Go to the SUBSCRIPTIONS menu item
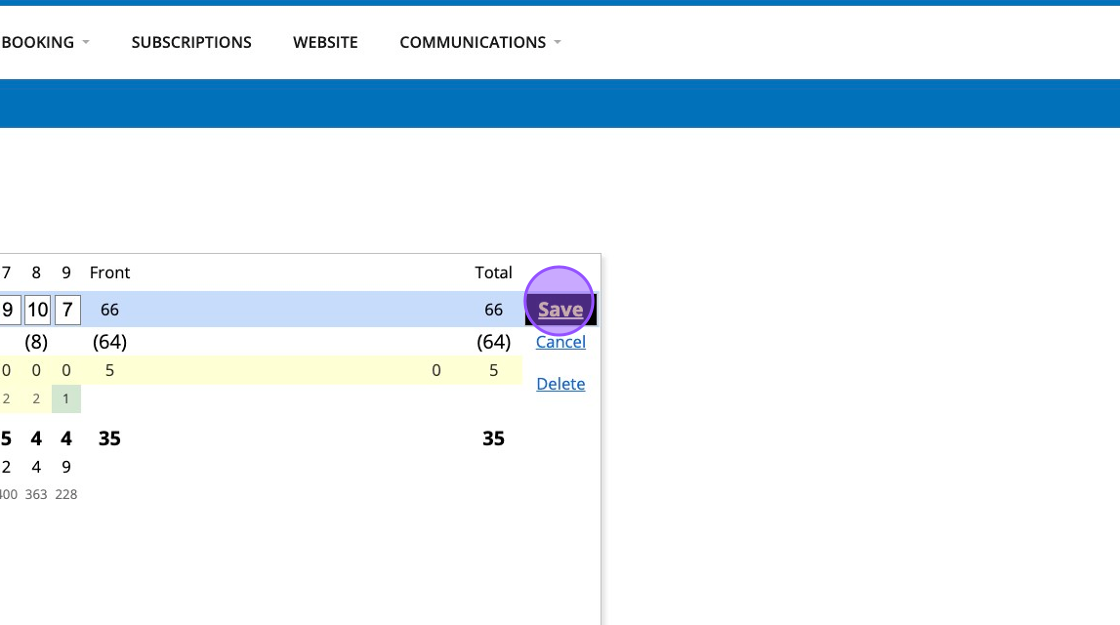1120x625 pixels. tap(191, 42)
